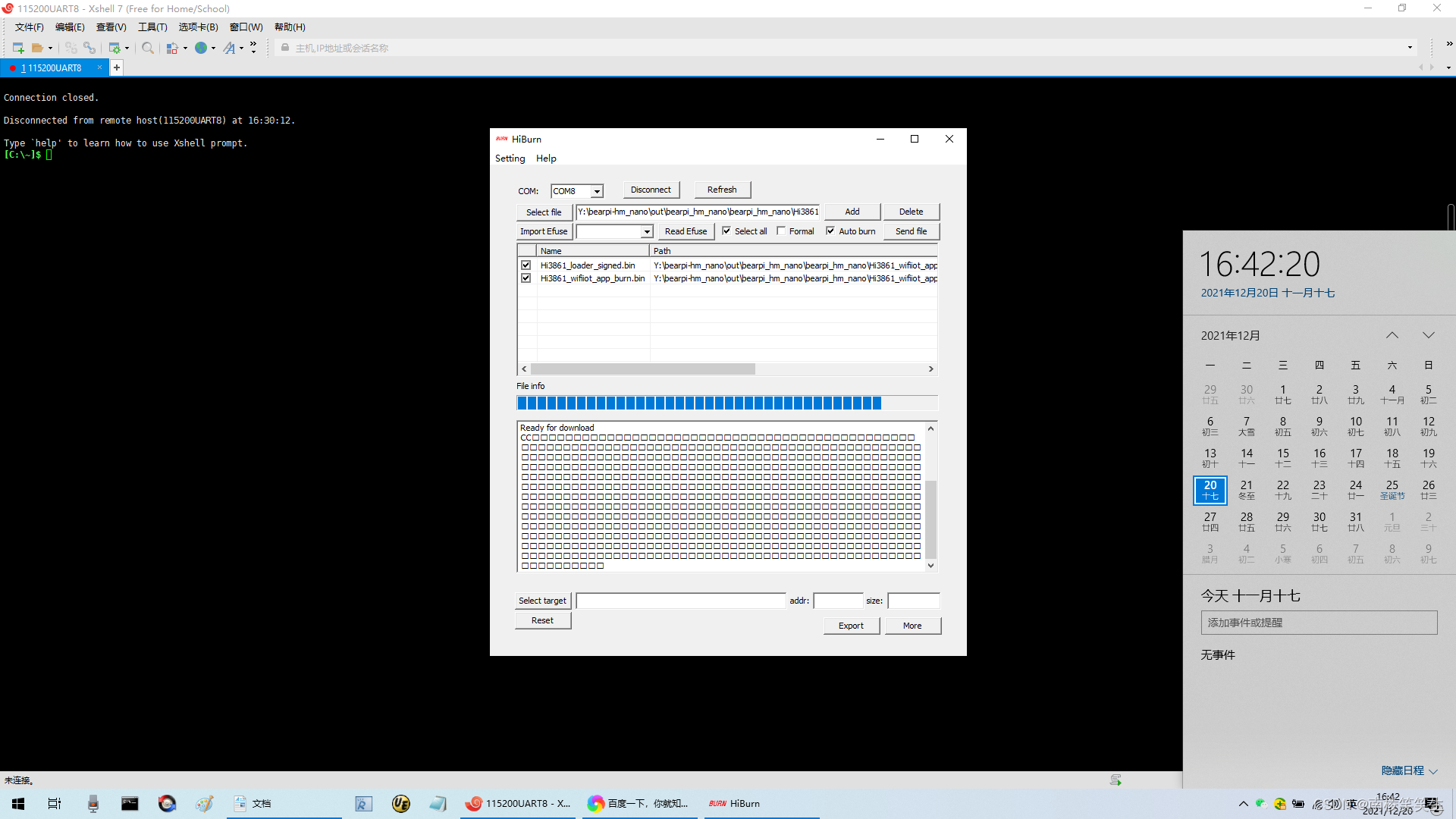Uncheck Hi3861_loader_signed.bin file row
Viewport: 1456px width, 819px height.
(526, 265)
